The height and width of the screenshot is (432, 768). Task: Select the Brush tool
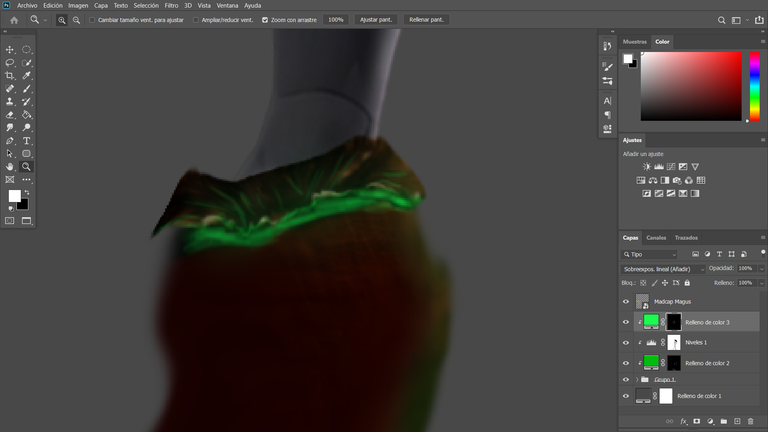pyautogui.click(x=26, y=89)
